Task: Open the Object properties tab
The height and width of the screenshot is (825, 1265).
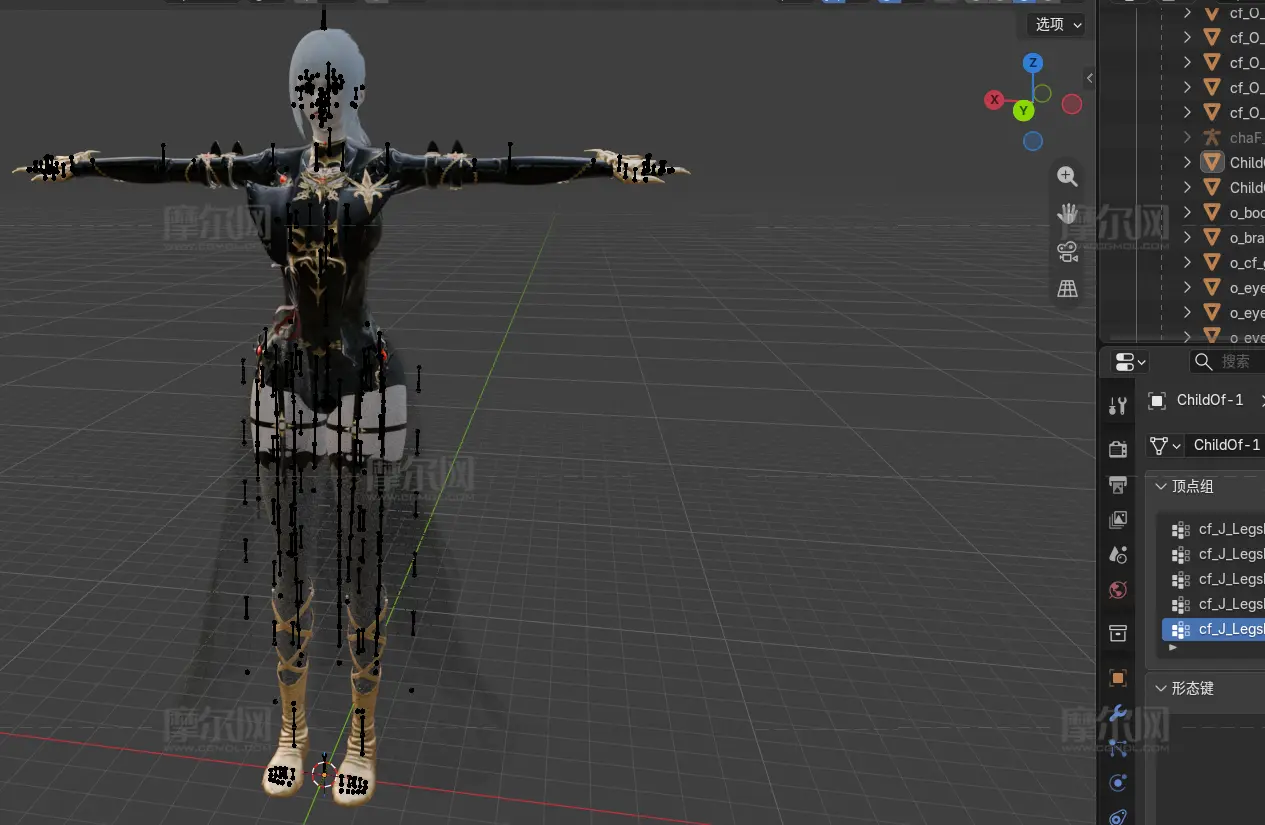Action: point(1118,677)
